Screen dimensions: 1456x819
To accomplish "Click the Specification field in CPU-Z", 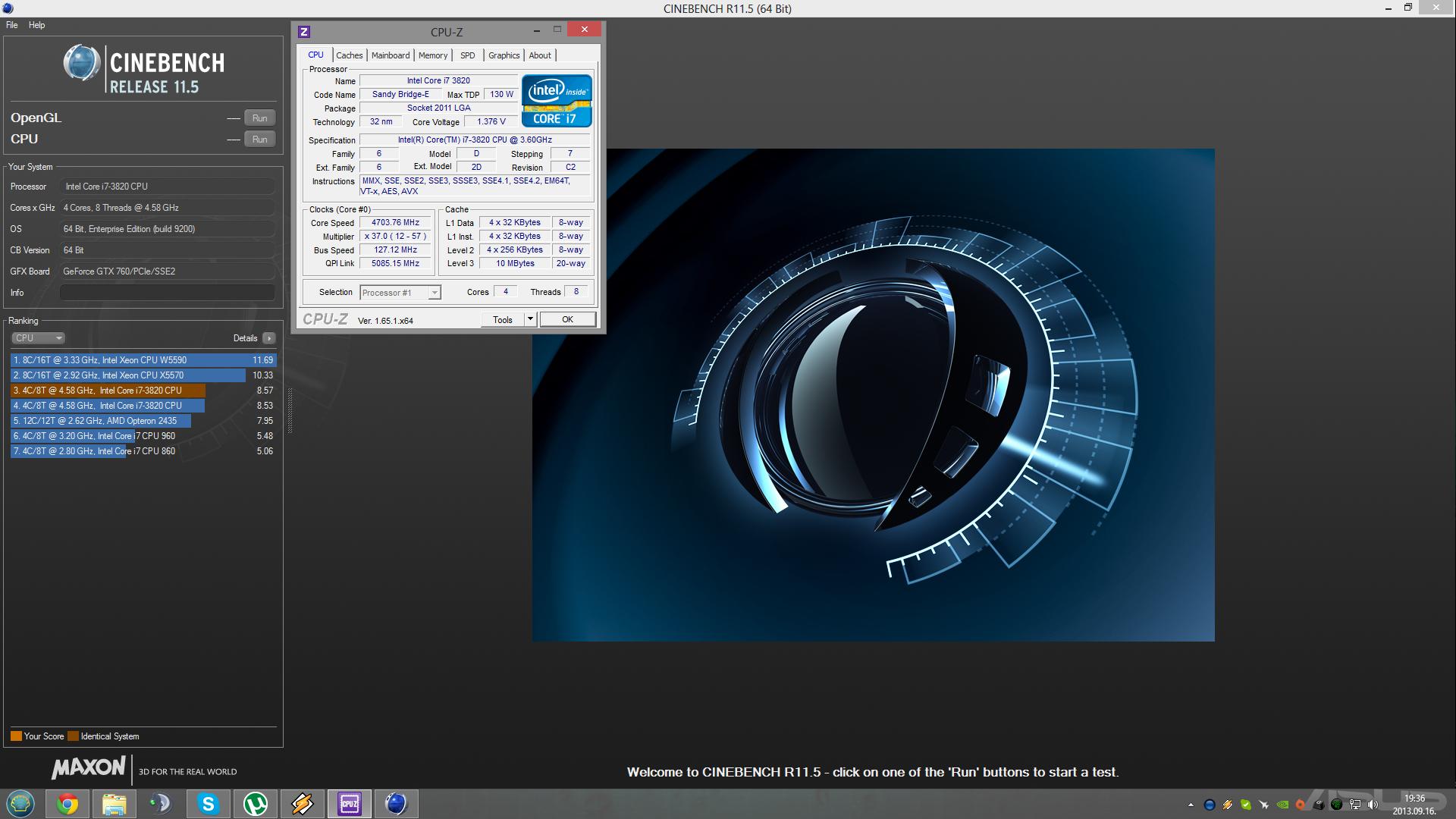I will [475, 140].
